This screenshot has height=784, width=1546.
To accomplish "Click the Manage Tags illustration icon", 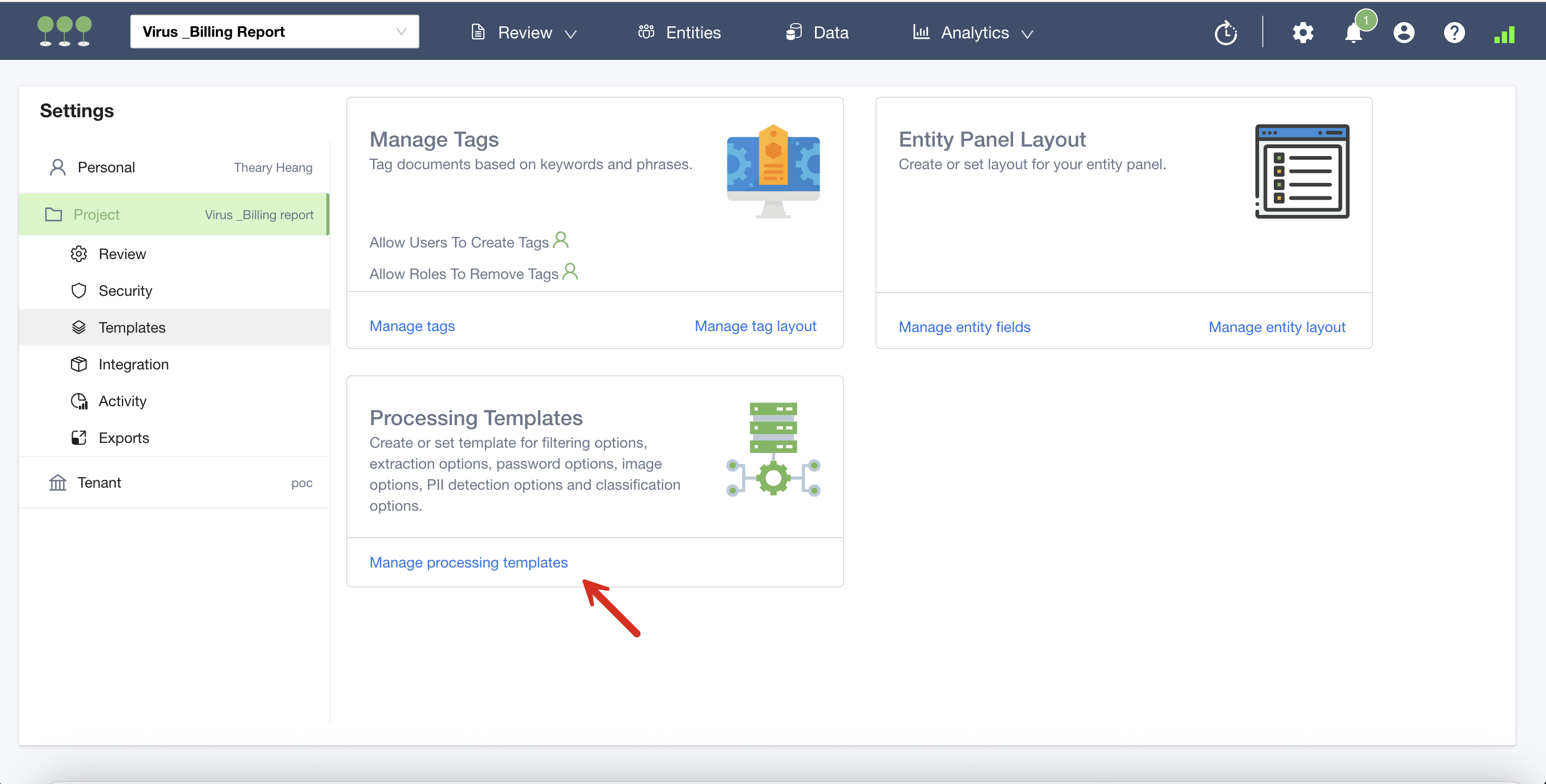I will pyautogui.click(x=773, y=171).
